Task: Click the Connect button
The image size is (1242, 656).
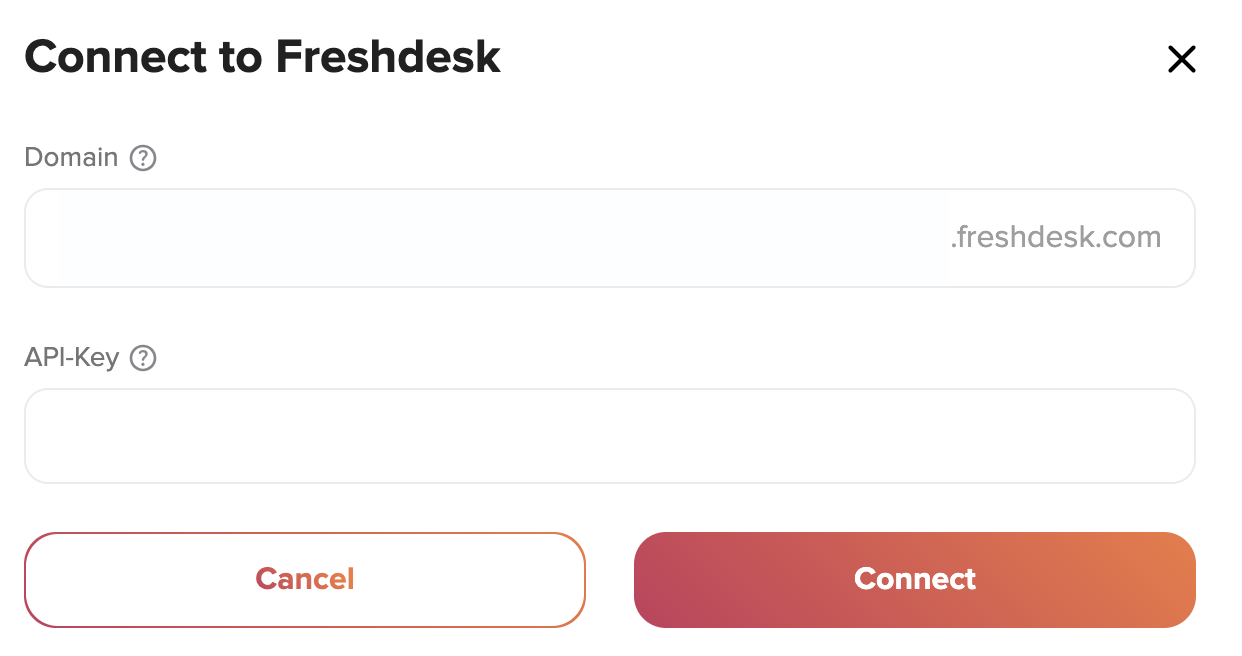Action: coord(915,580)
